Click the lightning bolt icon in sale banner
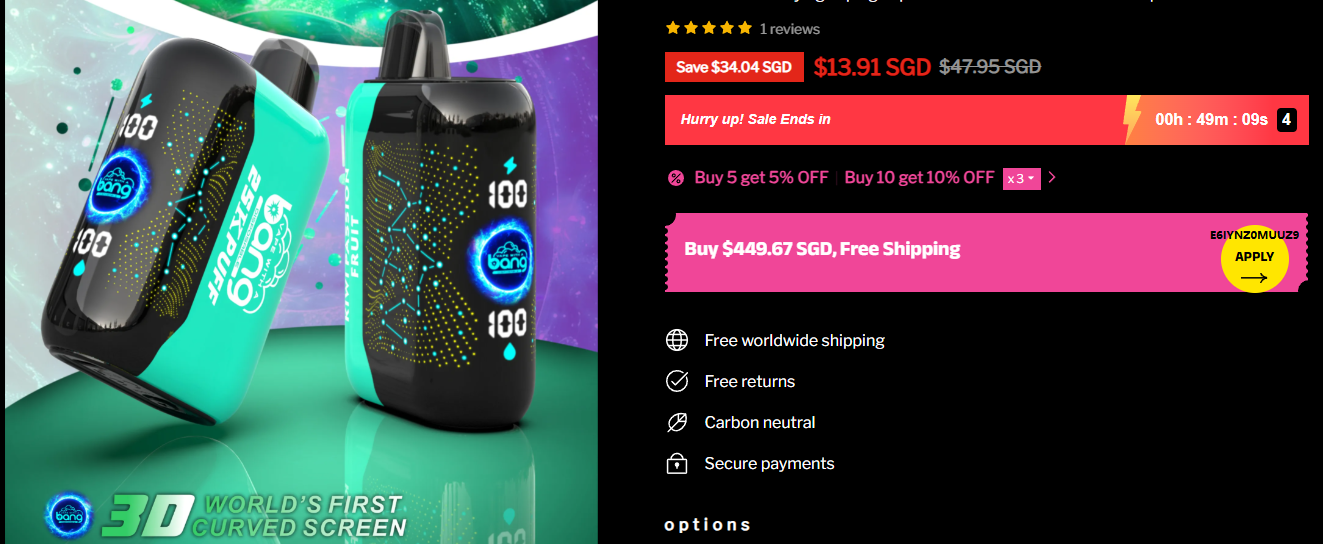Image resolution: width=1323 pixels, height=544 pixels. click(1133, 119)
